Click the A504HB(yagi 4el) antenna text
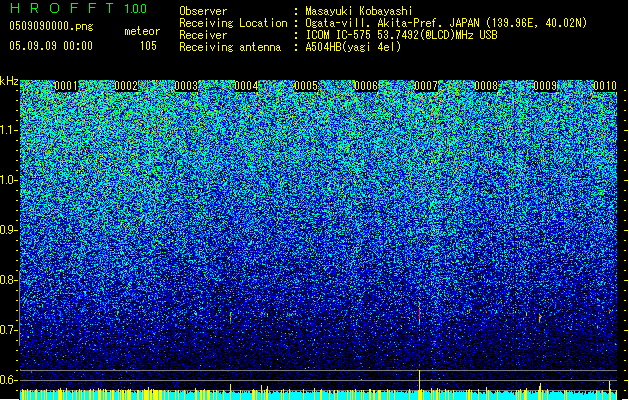The height and width of the screenshot is (400, 629). pos(353,47)
